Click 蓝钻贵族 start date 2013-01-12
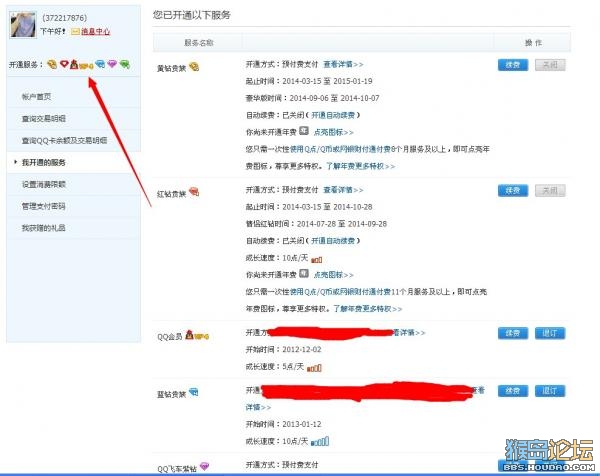The width and height of the screenshot is (600, 476). point(302,424)
